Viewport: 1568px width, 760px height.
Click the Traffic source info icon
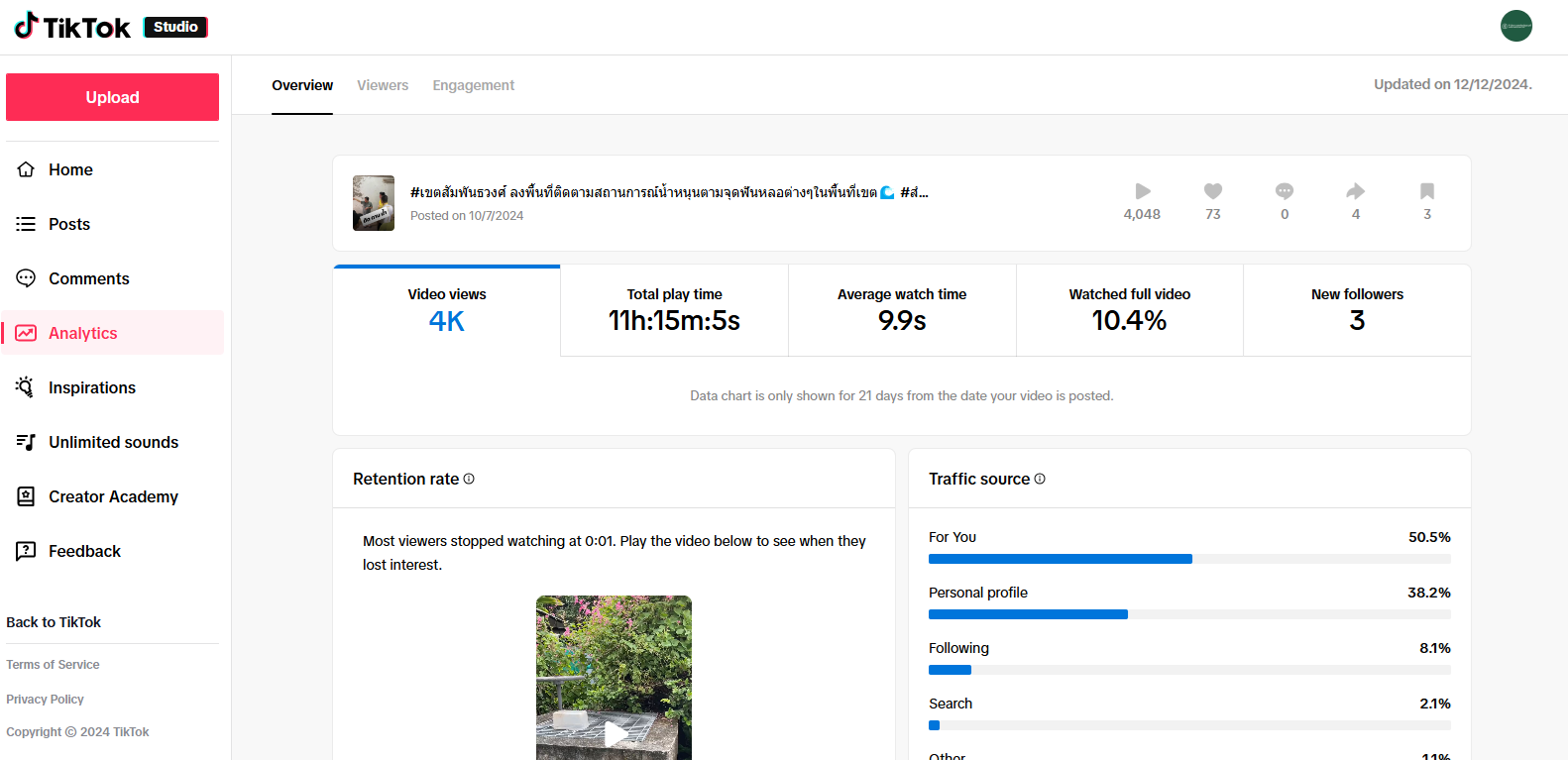[x=1040, y=479]
